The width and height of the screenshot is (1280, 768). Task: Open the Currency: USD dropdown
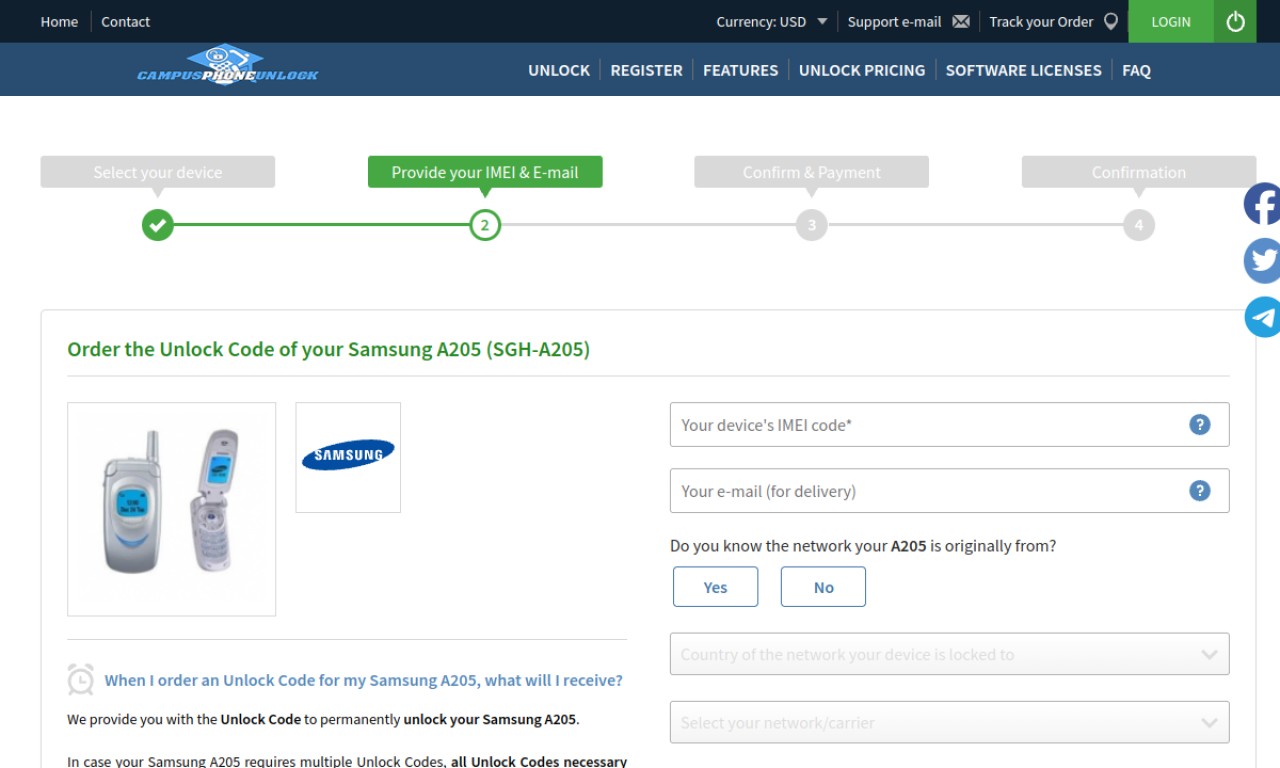(771, 22)
